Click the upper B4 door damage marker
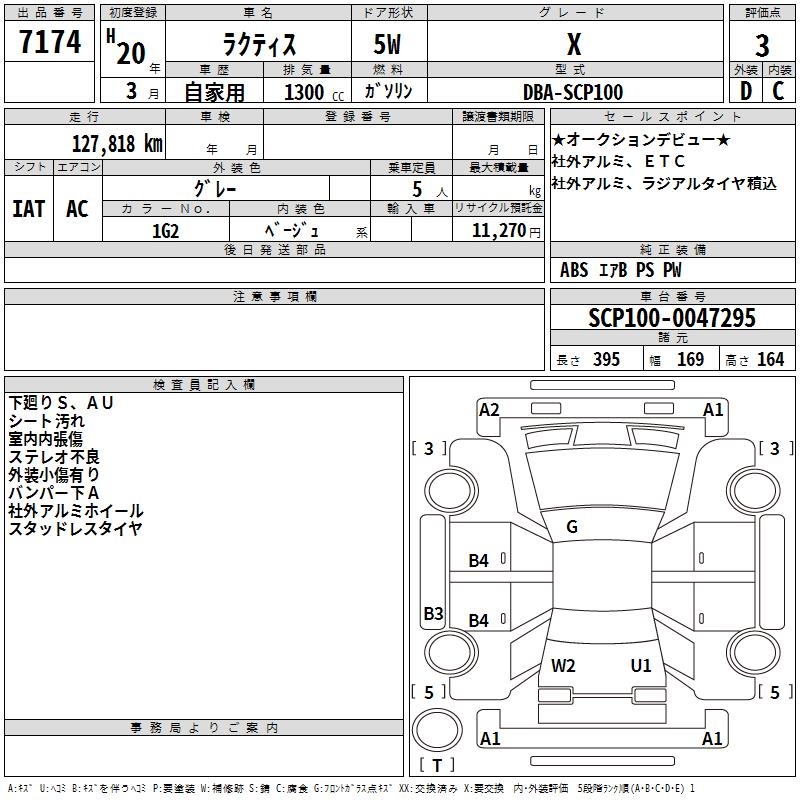Image resolution: width=800 pixels, height=800 pixels. (x=478, y=561)
